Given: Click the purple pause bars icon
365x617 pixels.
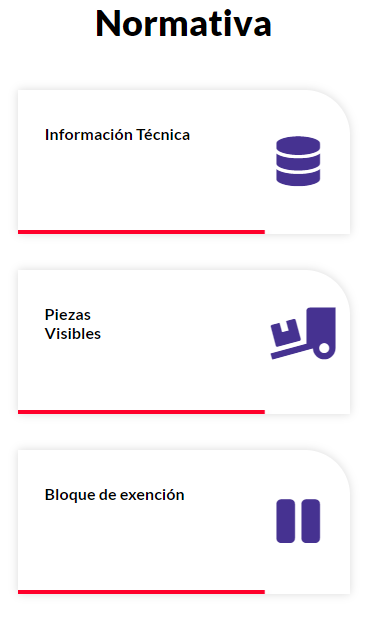Looking at the screenshot, I should click(x=298, y=521).
